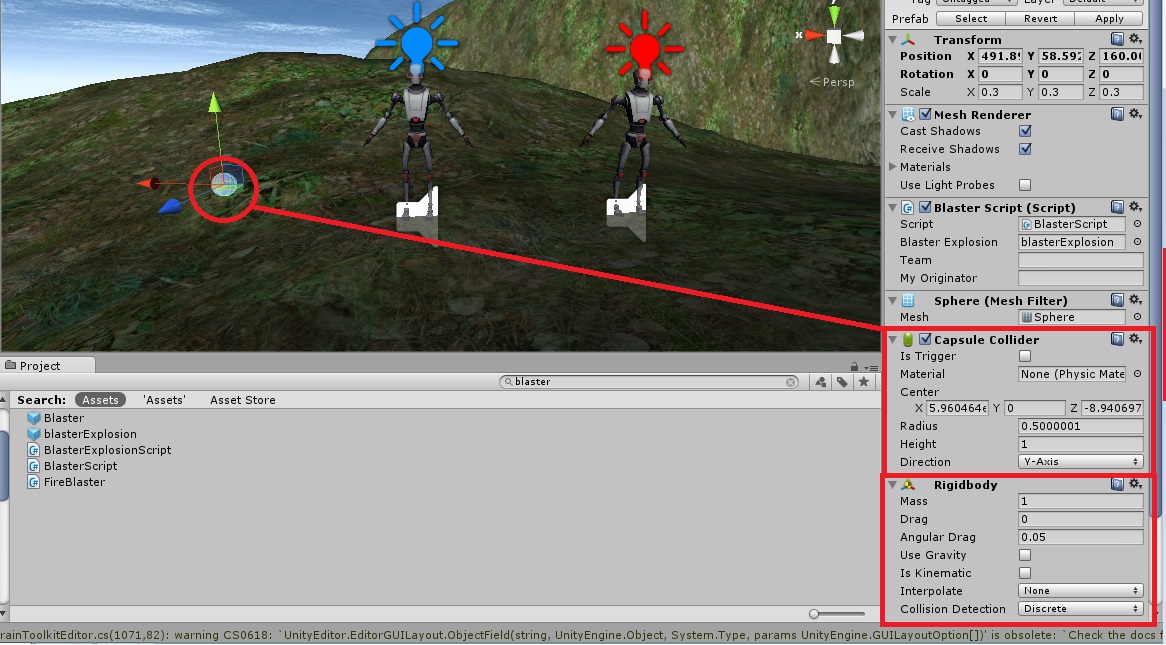The width and height of the screenshot is (1166, 645).
Task: Open object picker for Mesh field
Action: pos(1137,317)
